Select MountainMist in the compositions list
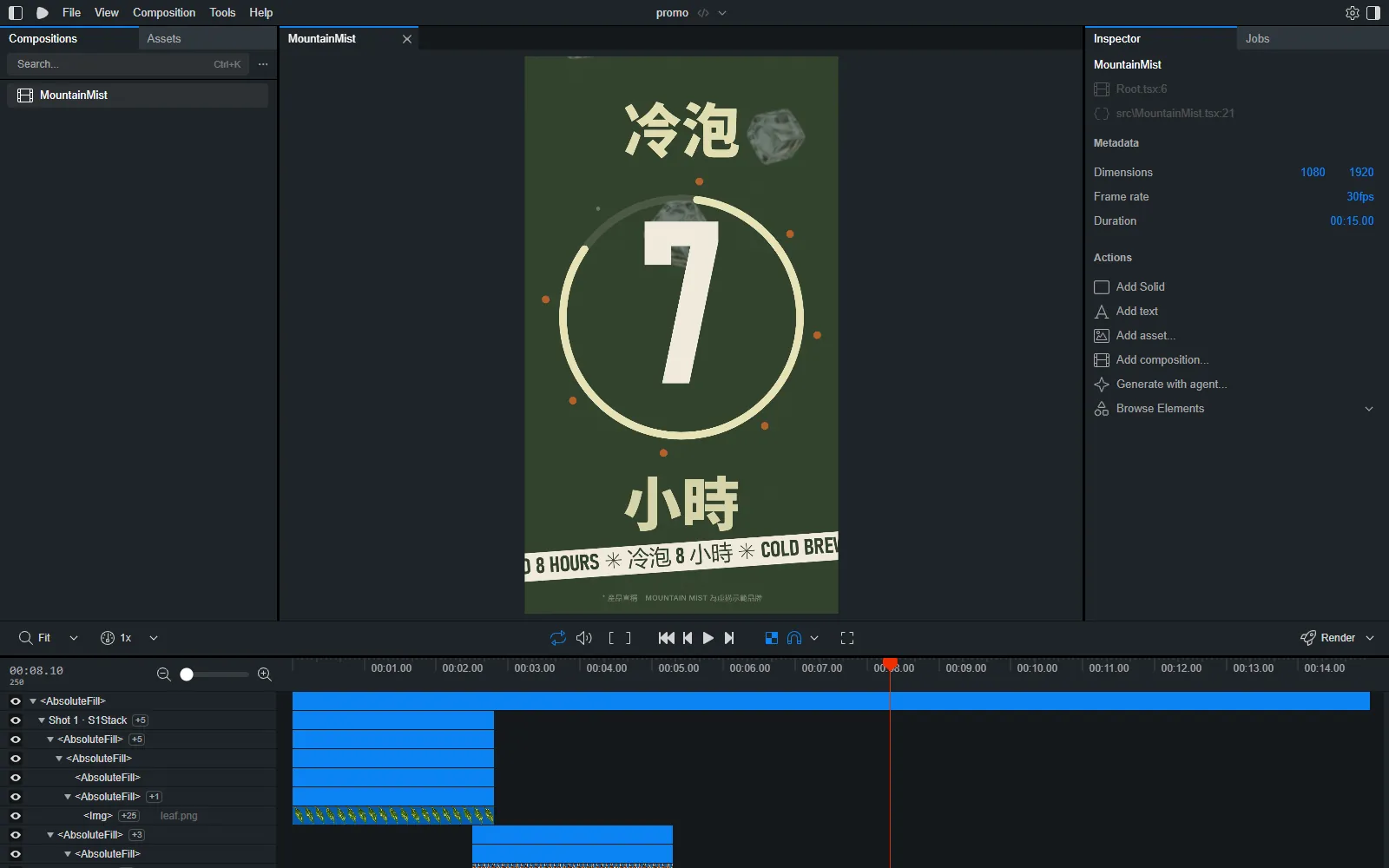The image size is (1389, 868). [x=137, y=95]
